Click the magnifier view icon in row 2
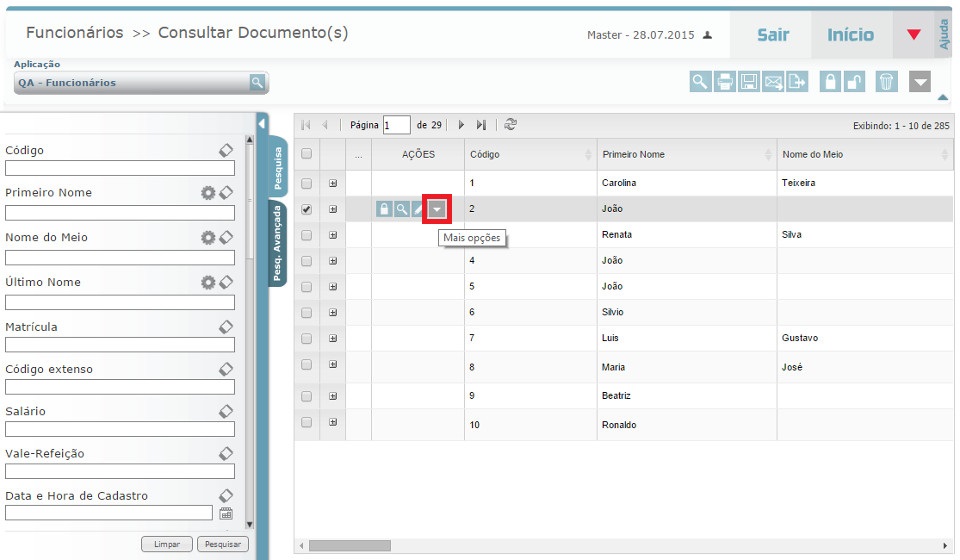Image resolution: width=960 pixels, height=560 pixels. (x=402, y=209)
